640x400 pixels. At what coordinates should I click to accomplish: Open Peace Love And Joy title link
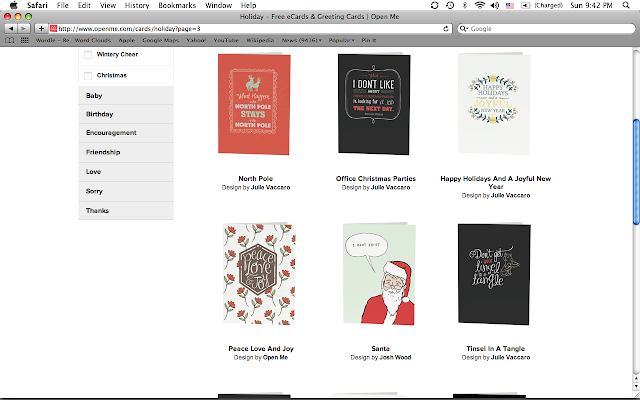point(261,349)
